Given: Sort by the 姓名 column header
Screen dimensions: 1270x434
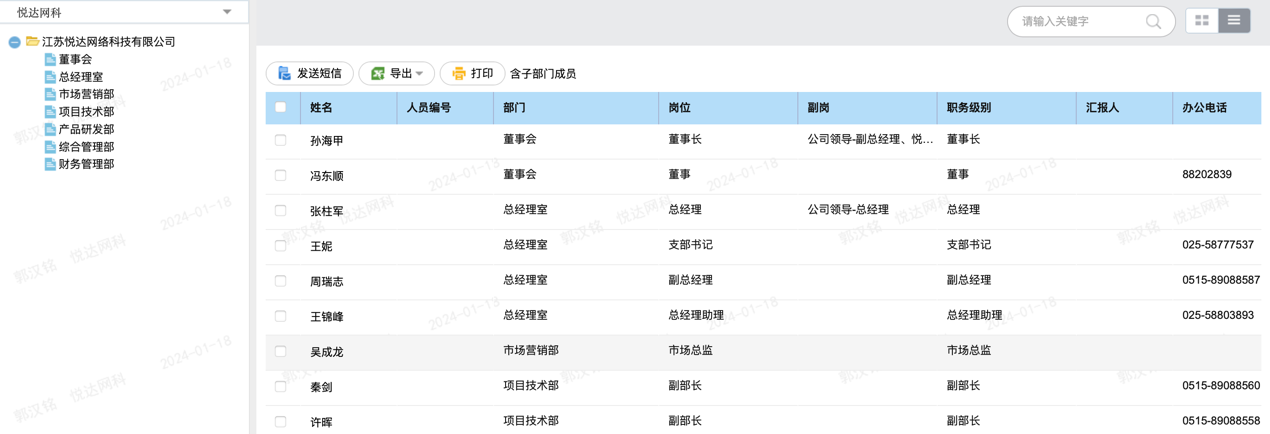Looking at the screenshot, I should pyautogui.click(x=321, y=108).
